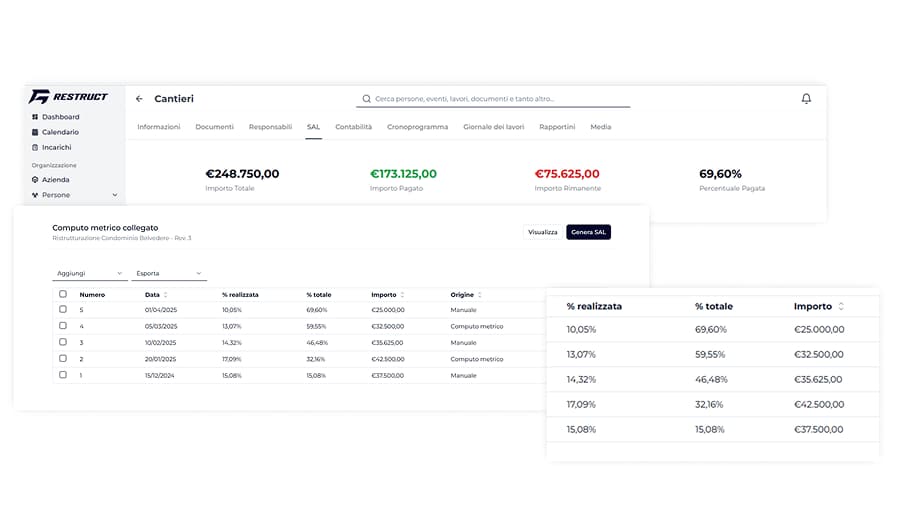The image size is (900, 506).
Task: Switch to Documenti tab
Action: coord(214,127)
